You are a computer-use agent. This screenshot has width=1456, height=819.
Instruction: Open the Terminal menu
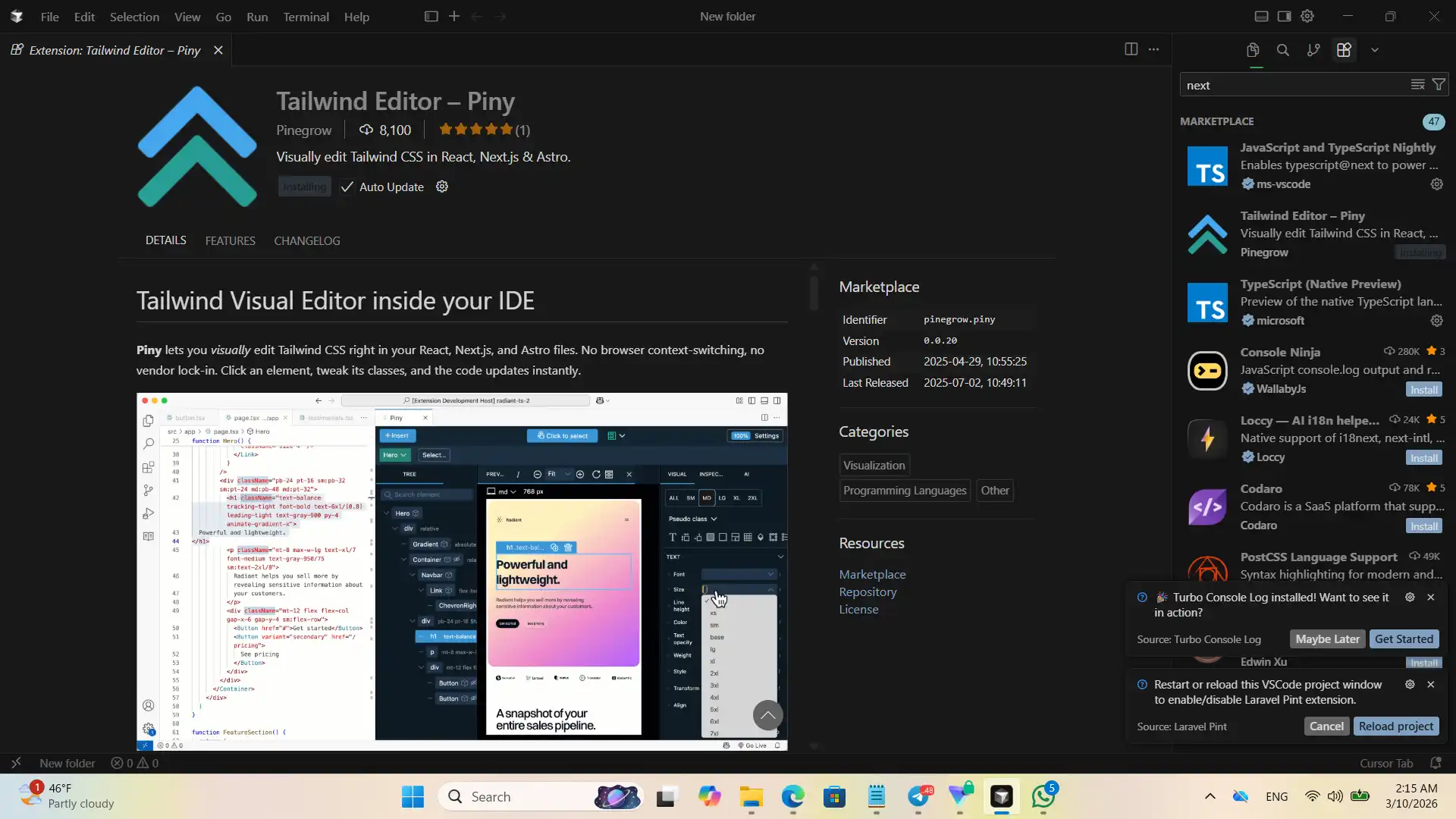point(306,17)
